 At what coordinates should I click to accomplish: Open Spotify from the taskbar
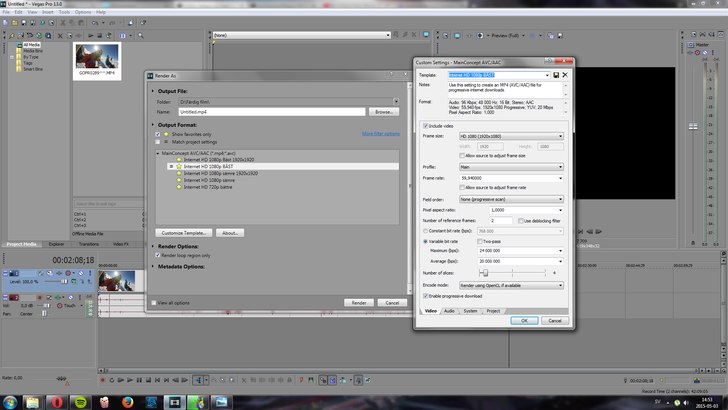pyautogui.click(x=79, y=401)
